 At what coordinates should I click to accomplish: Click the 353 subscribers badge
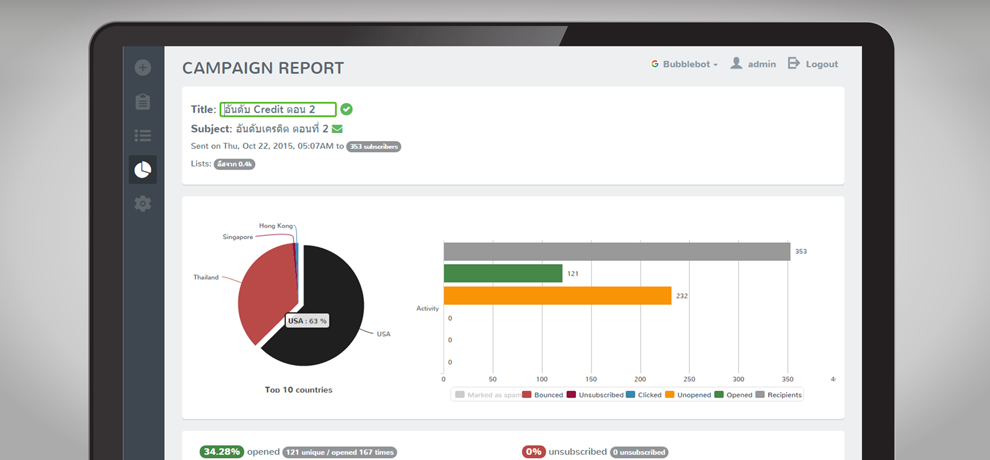tap(373, 147)
